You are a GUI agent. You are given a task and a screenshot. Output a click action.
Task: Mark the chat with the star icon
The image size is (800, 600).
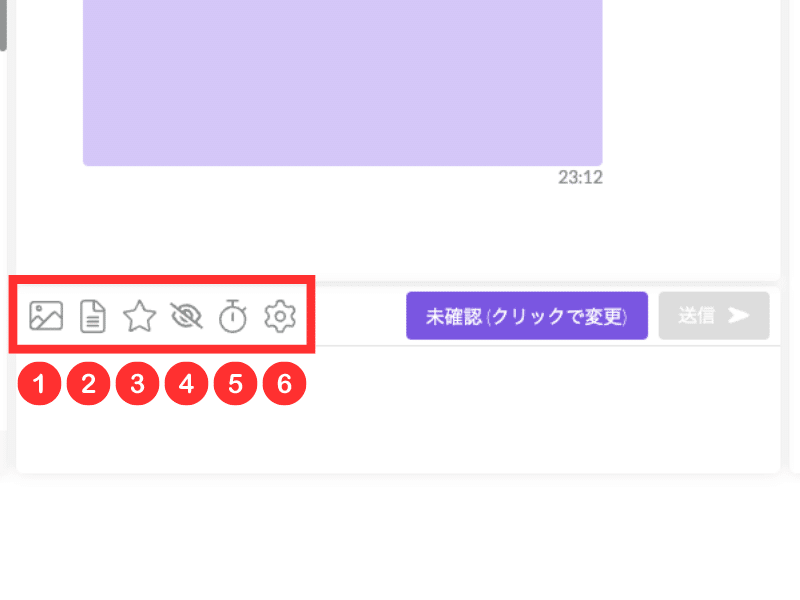coord(139,316)
